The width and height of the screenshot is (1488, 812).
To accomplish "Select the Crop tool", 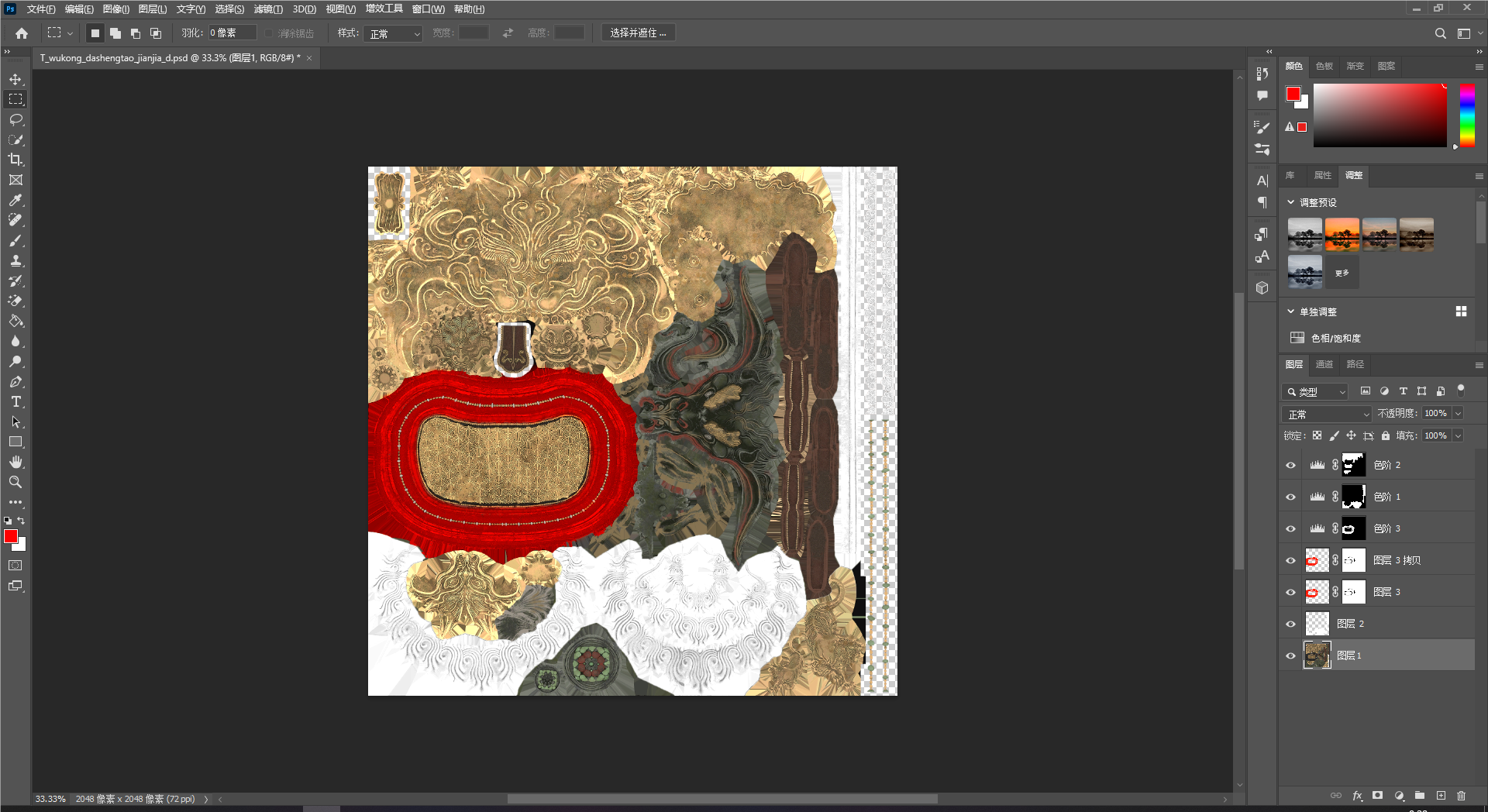I will pos(15,160).
